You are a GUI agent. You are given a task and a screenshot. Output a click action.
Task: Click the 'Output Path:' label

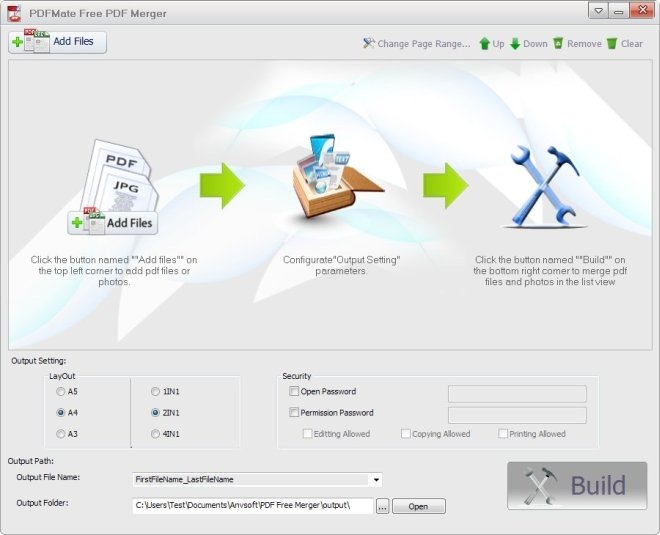pos(31,461)
